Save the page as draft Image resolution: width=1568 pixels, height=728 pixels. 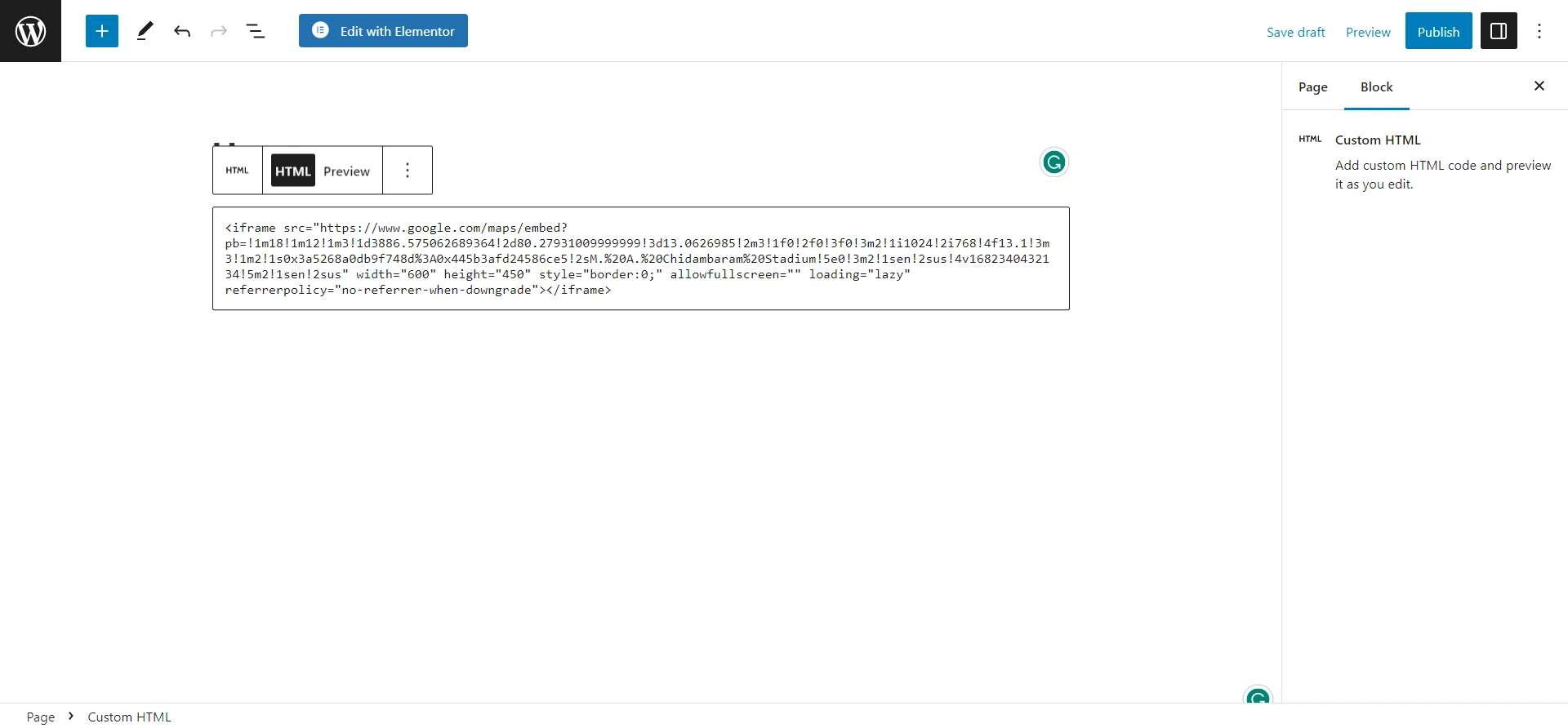[1295, 32]
